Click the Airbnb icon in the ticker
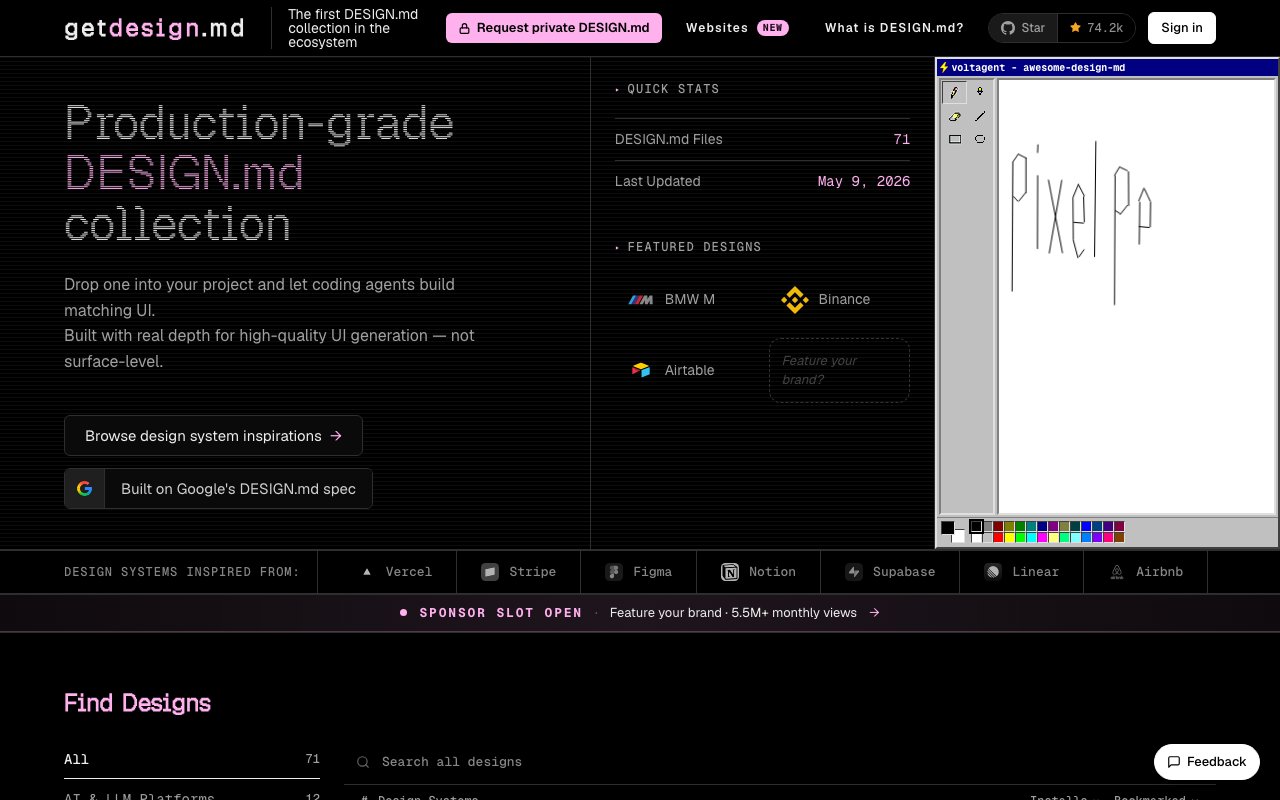The height and width of the screenshot is (800, 1280). [x=1117, y=572]
